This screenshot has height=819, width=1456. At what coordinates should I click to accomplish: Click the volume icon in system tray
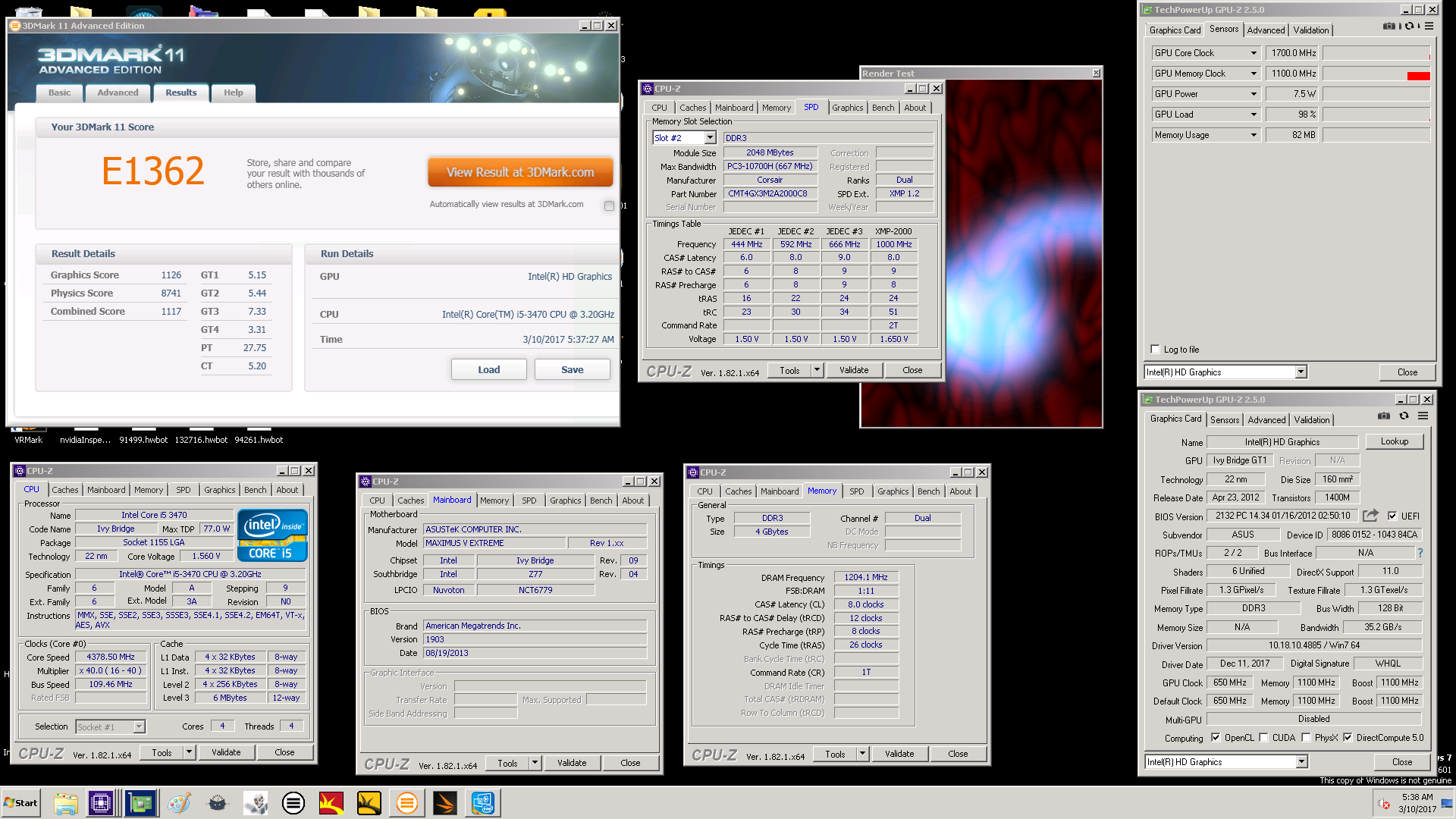(x=1384, y=804)
